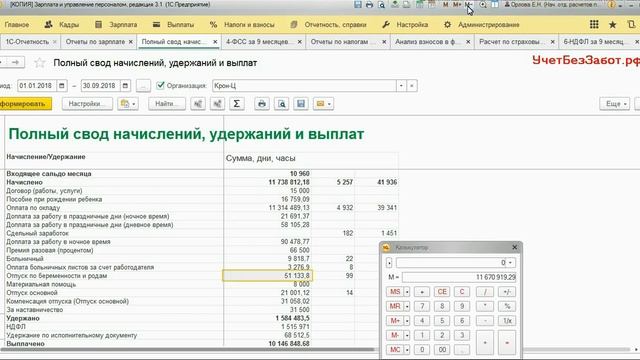The image size is (640, 360).
Task: Open the send by email dropdown
Action: click(323, 104)
